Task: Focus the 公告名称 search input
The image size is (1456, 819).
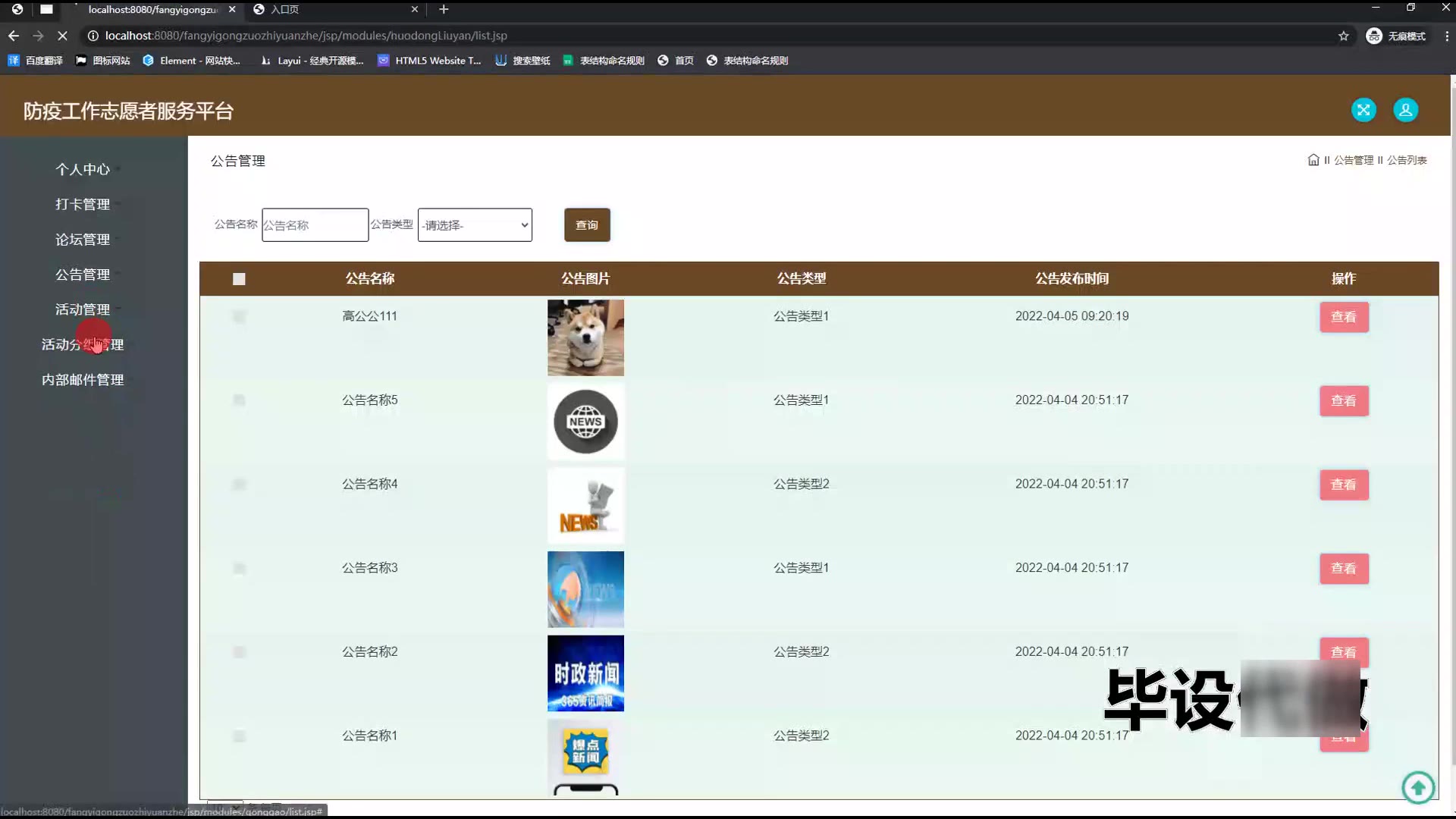Action: click(315, 224)
